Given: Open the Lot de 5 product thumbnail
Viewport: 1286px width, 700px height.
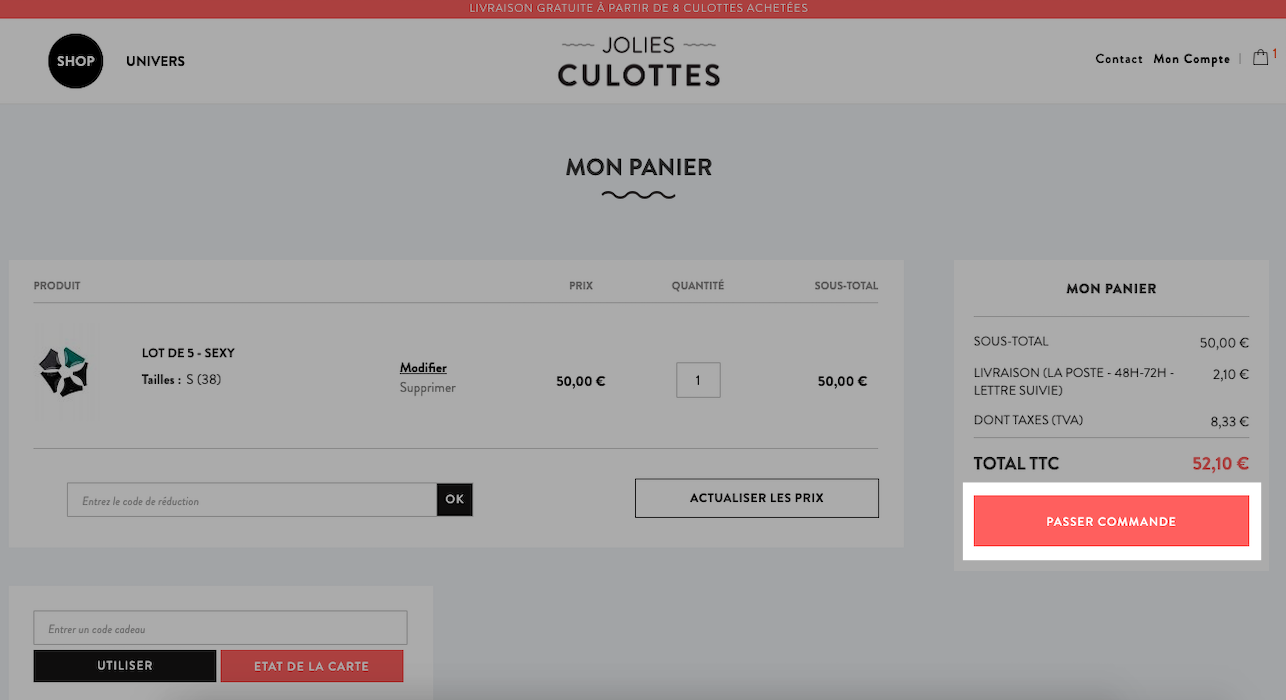Looking at the screenshot, I should 64,371.
